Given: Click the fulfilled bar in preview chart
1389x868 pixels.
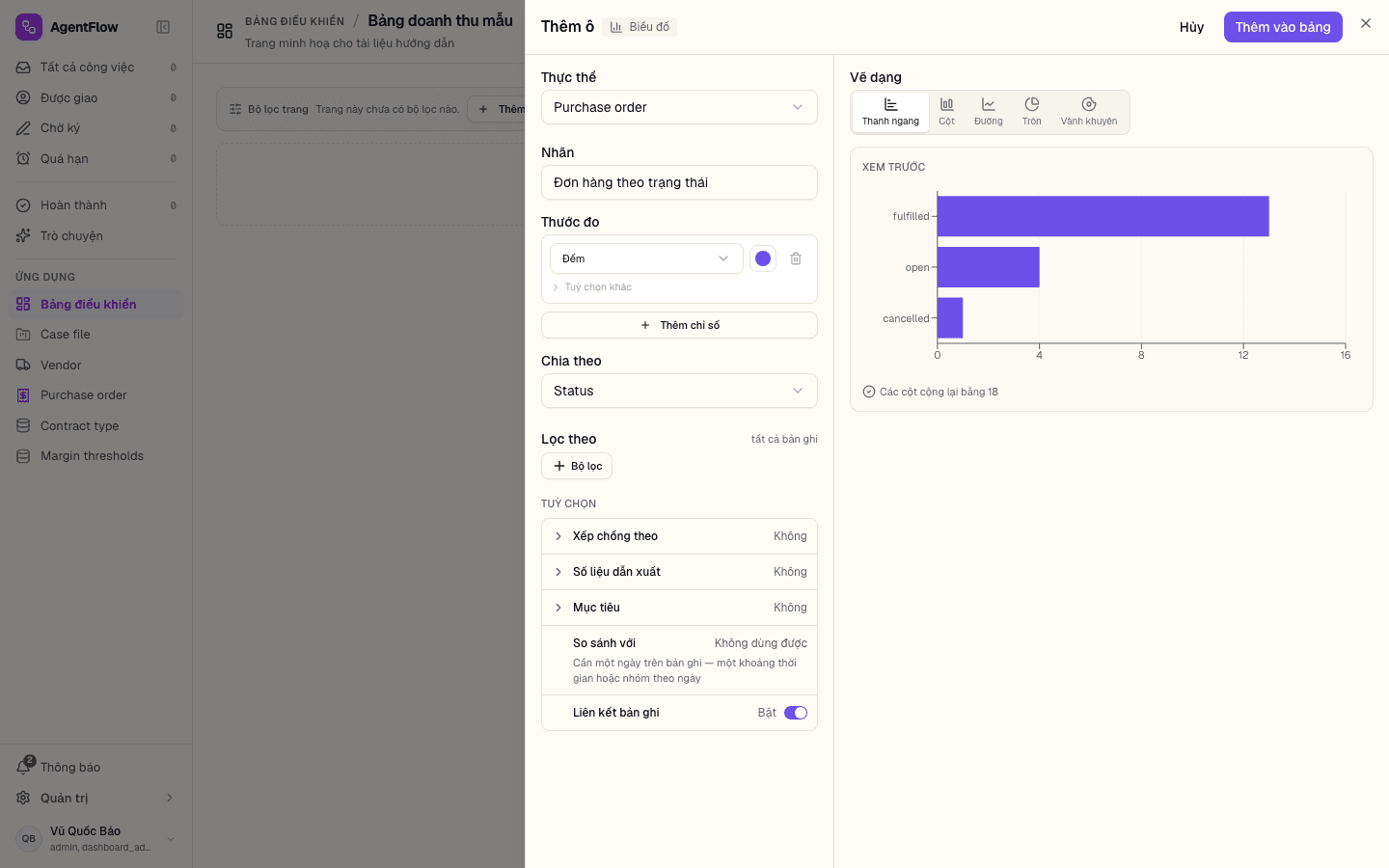Looking at the screenshot, I should [1103, 216].
